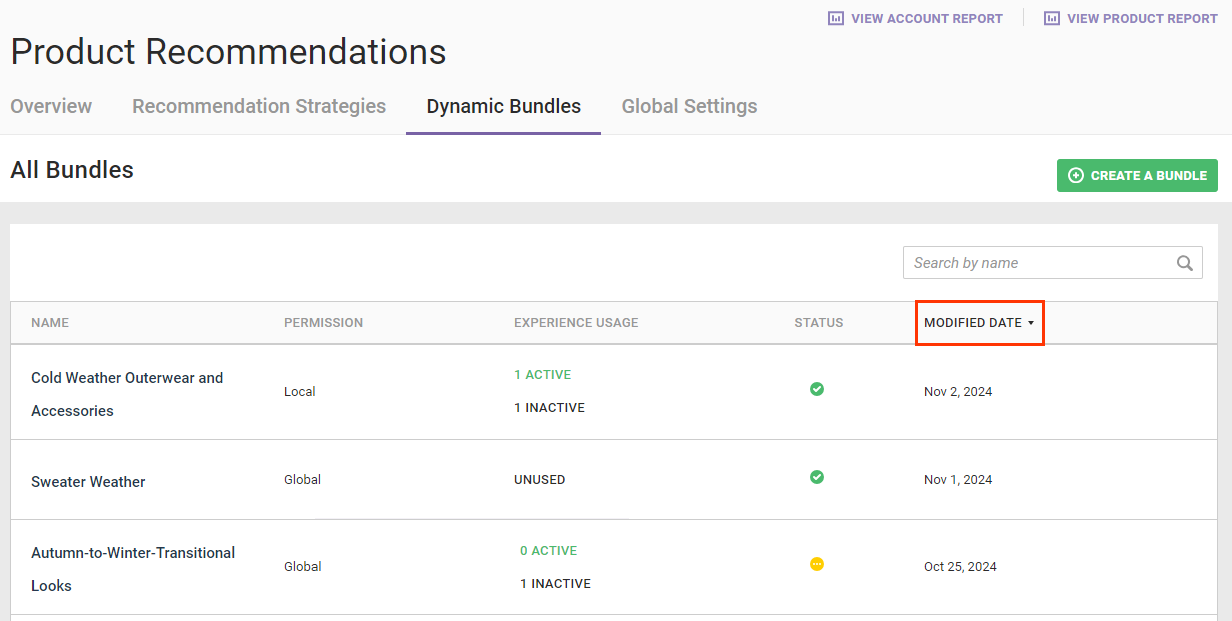The height and width of the screenshot is (621, 1232).
Task: Click the View Product Report chart icon
Action: pyautogui.click(x=1052, y=18)
